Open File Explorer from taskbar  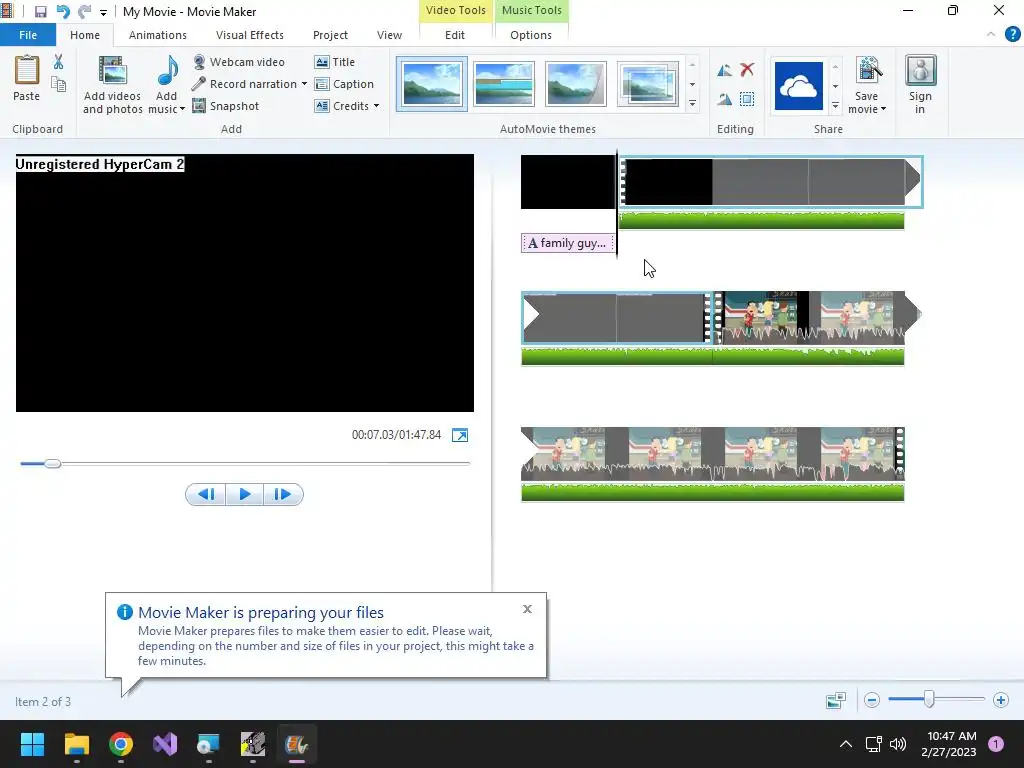(76, 744)
